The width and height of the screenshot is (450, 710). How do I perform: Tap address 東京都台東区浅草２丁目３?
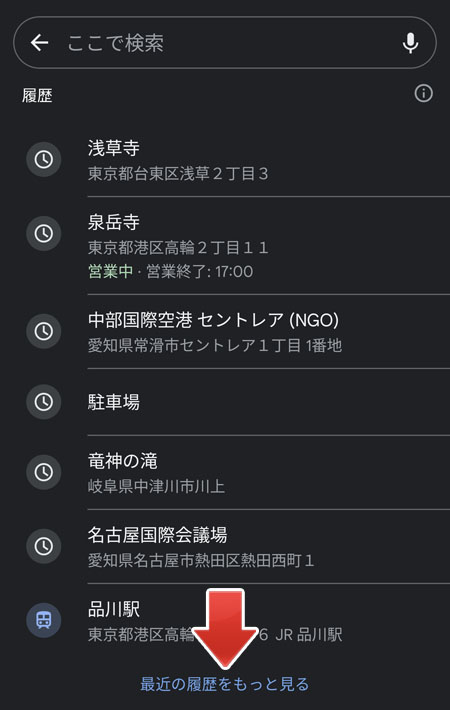[178, 173]
